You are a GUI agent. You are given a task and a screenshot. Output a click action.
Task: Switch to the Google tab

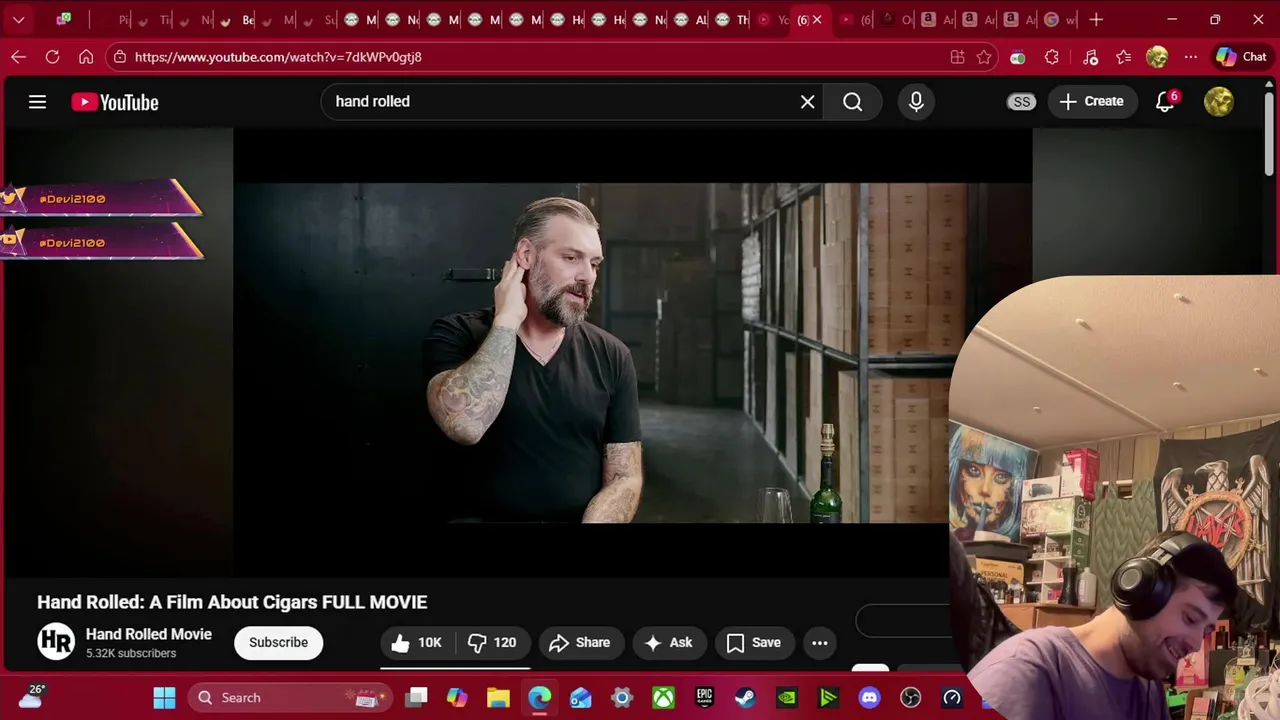pyautogui.click(x=1058, y=19)
